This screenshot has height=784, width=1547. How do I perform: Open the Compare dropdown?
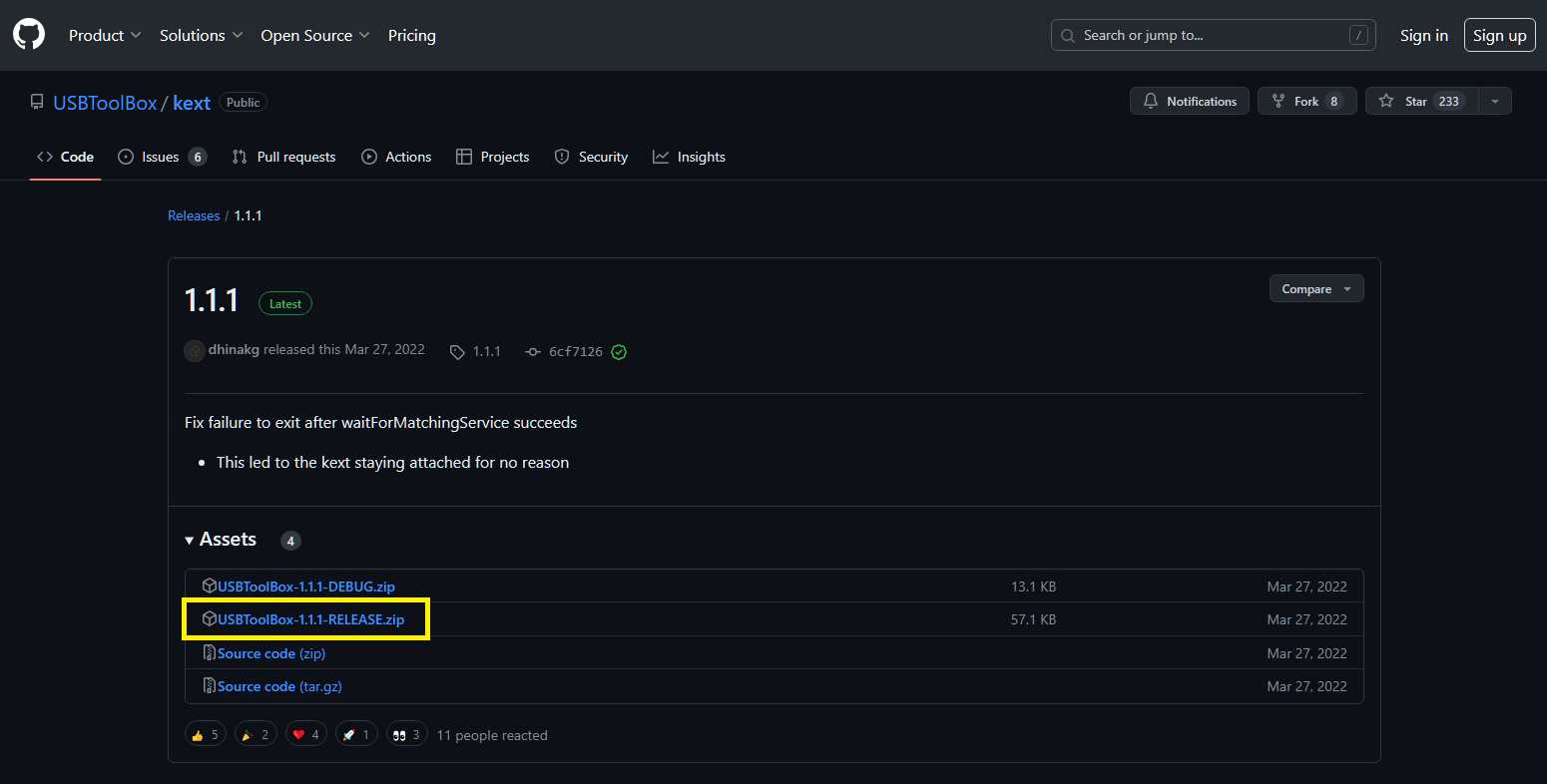(x=1316, y=288)
